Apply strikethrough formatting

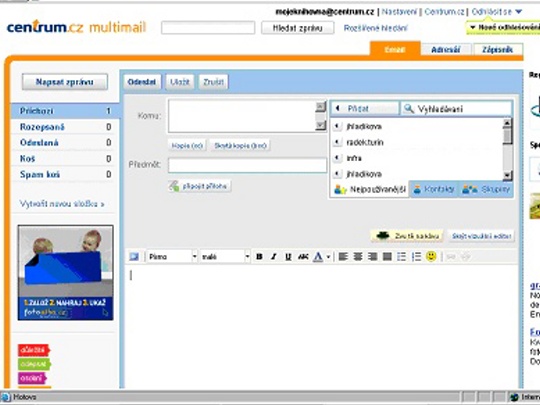tap(303, 257)
